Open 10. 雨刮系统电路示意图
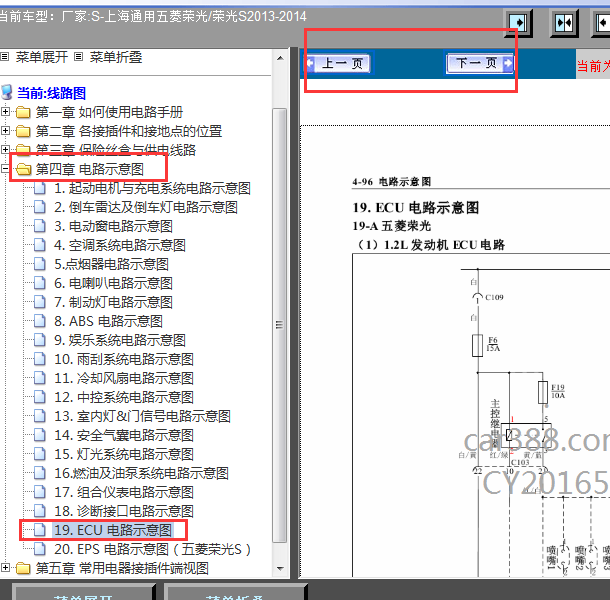 (124, 360)
